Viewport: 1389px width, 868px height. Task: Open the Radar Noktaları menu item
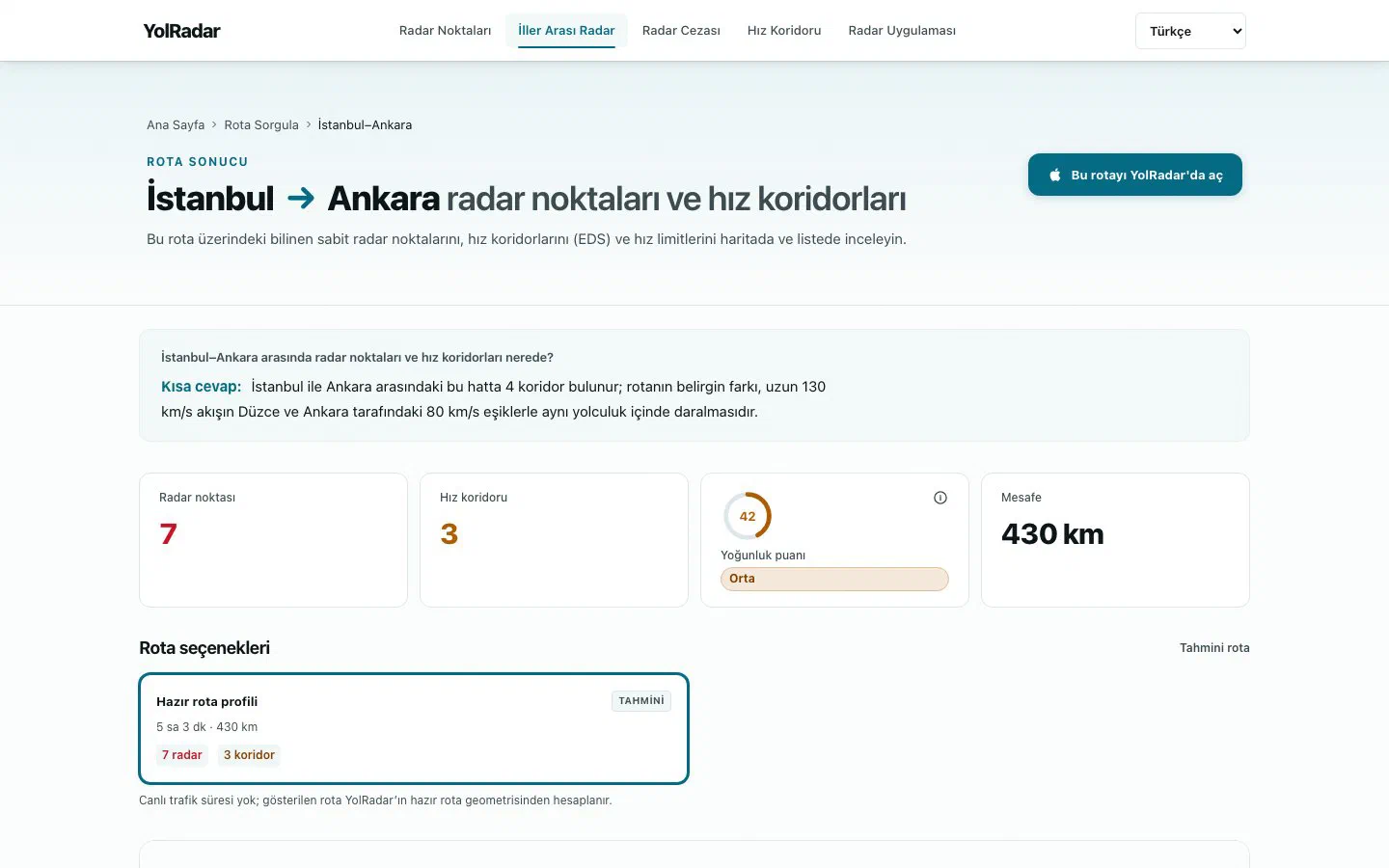tap(445, 31)
